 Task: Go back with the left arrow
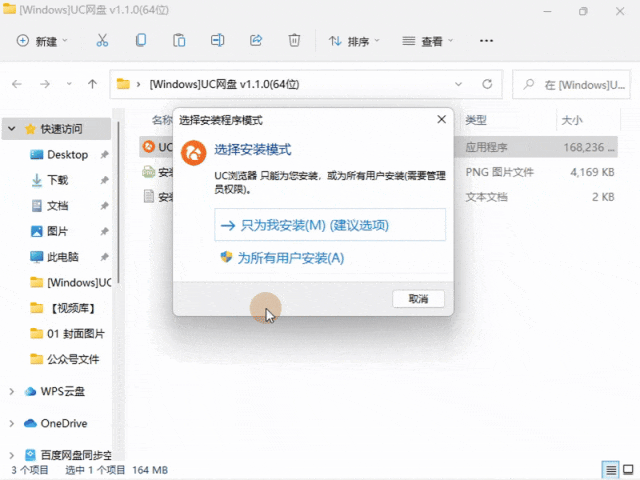click(x=17, y=84)
